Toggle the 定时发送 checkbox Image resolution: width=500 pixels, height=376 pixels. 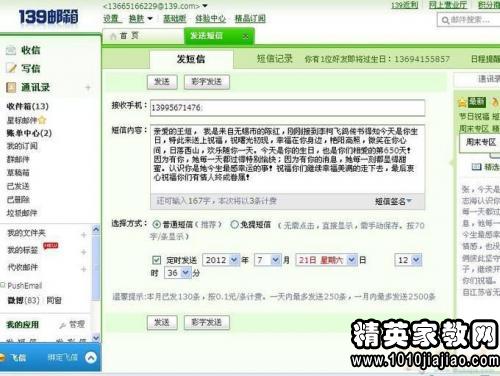pyautogui.click(x=156, y=260)
